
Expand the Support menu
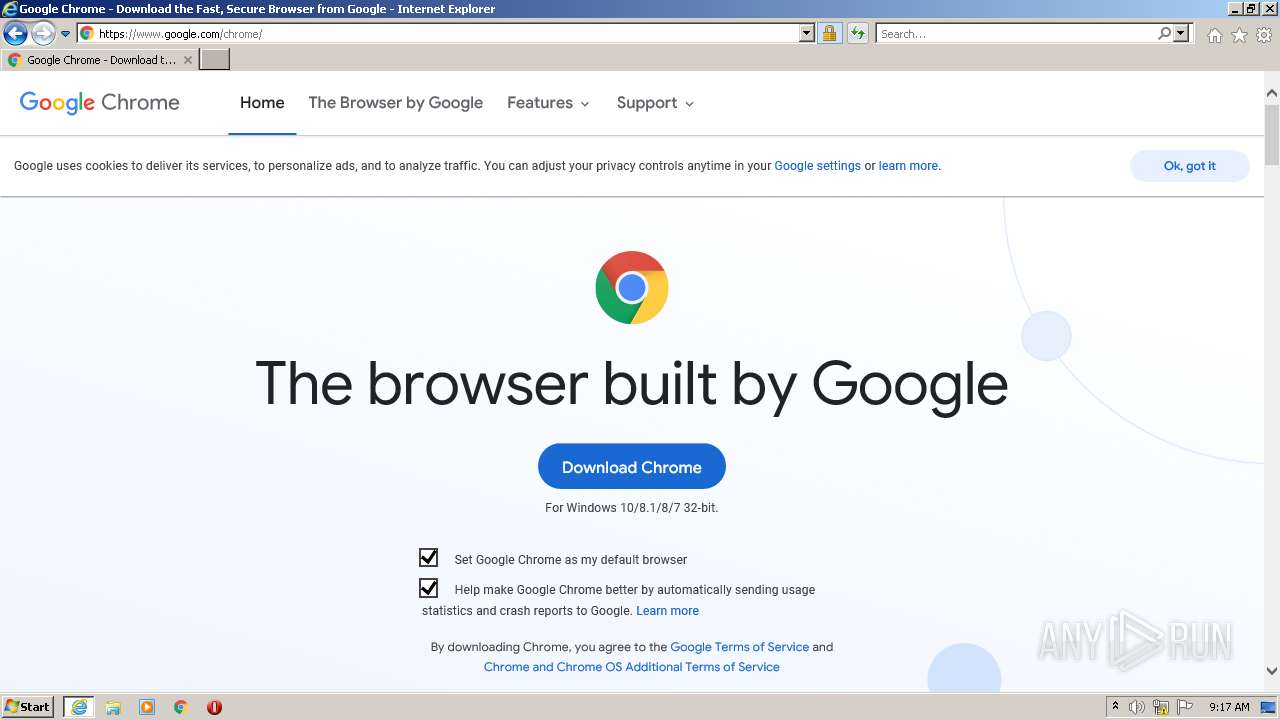(x=655, y=103)
